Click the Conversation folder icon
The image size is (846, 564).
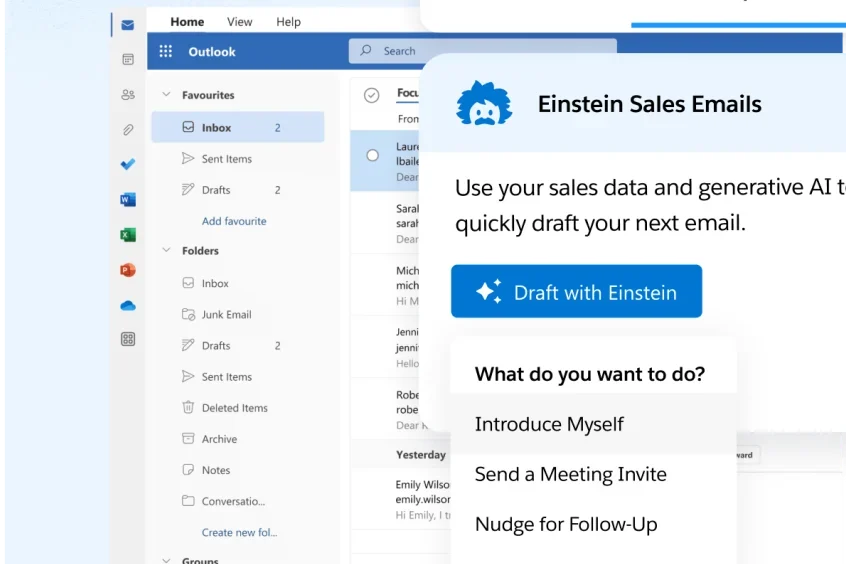(188, 501)
